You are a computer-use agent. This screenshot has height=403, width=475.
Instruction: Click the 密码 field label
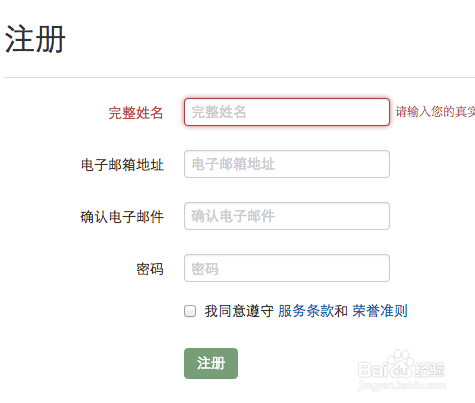point(150,269)
